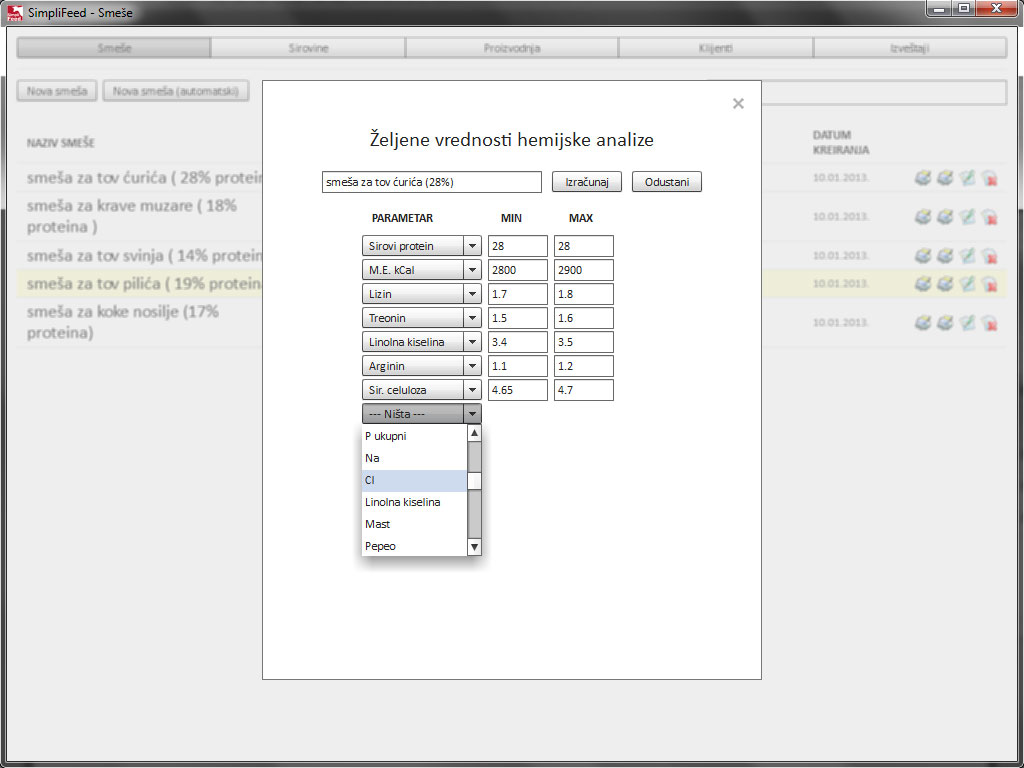
Task: Click edit icon for smeša za tov pilića
Action: 967,283
